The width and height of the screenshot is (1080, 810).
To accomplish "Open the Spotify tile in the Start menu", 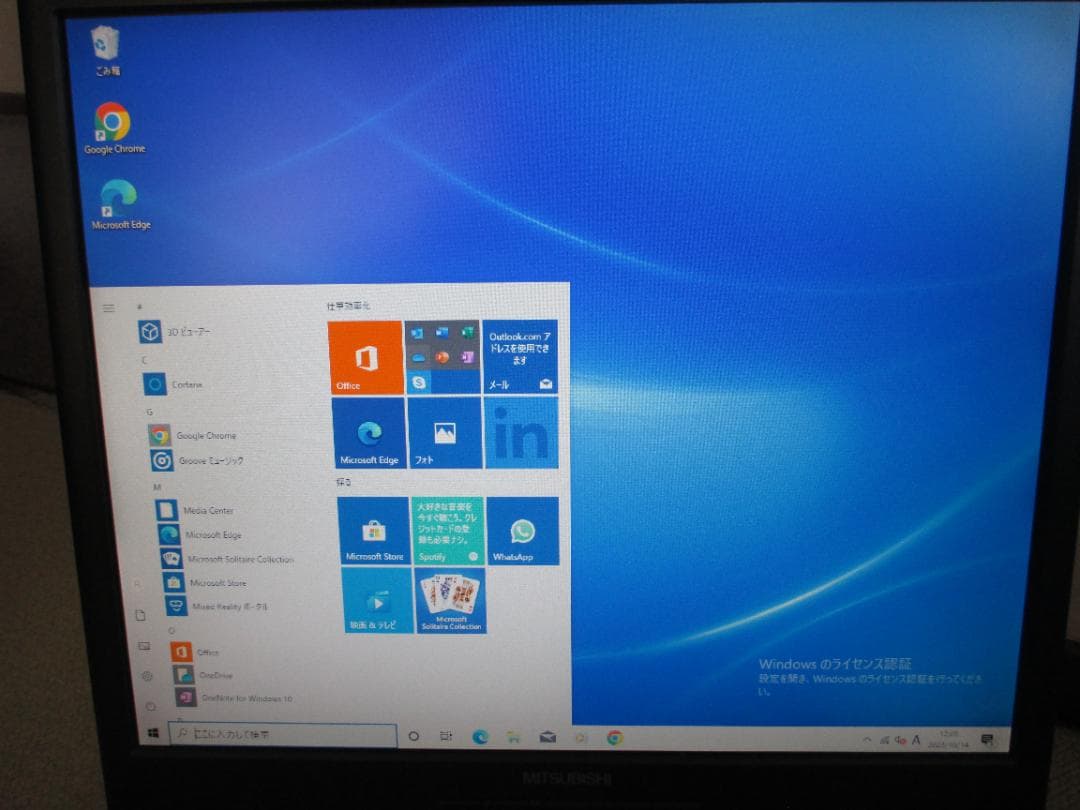I will coord(448,527).
